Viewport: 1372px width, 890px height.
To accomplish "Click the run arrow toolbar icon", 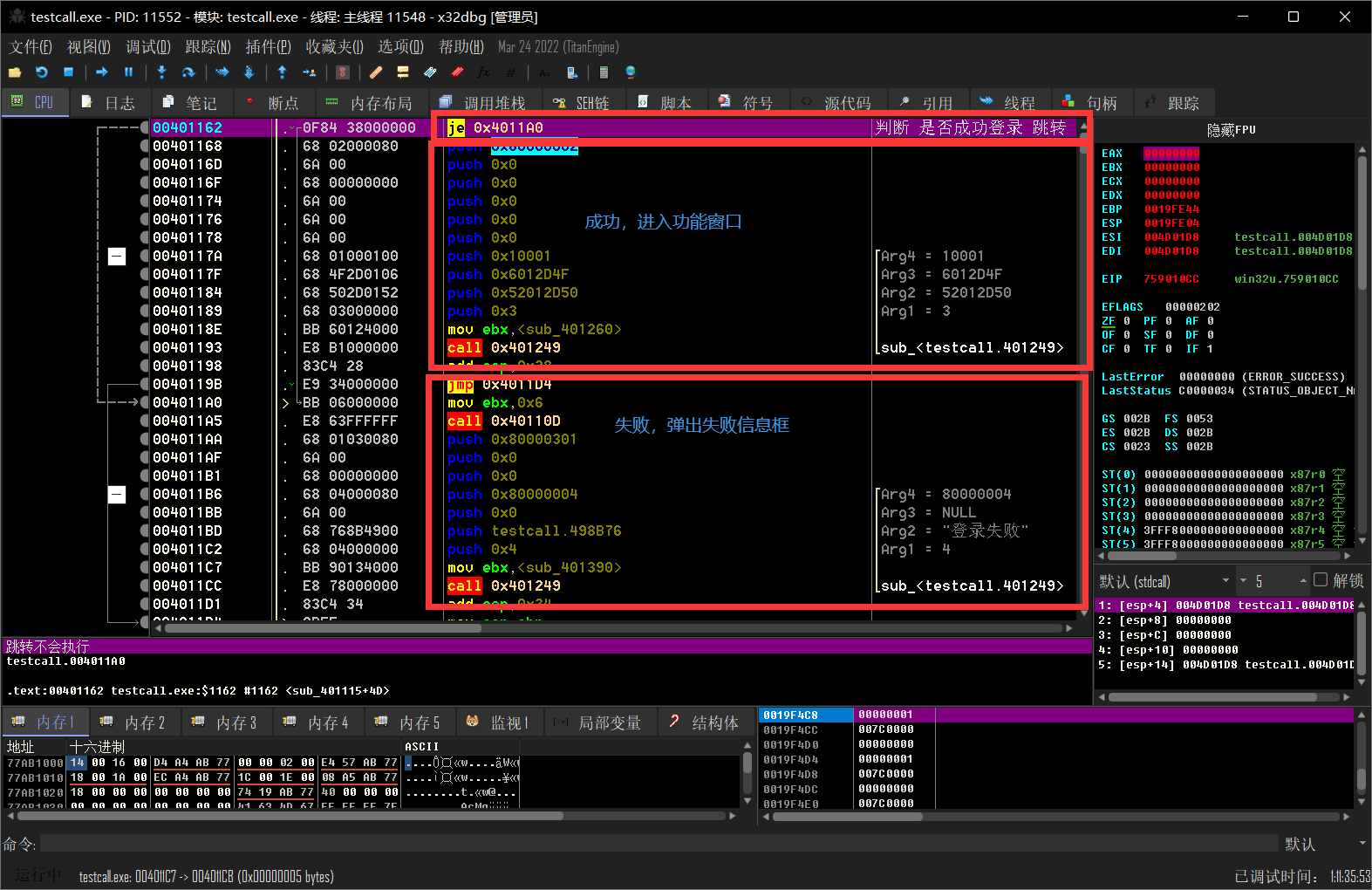I will click(102, 72).
